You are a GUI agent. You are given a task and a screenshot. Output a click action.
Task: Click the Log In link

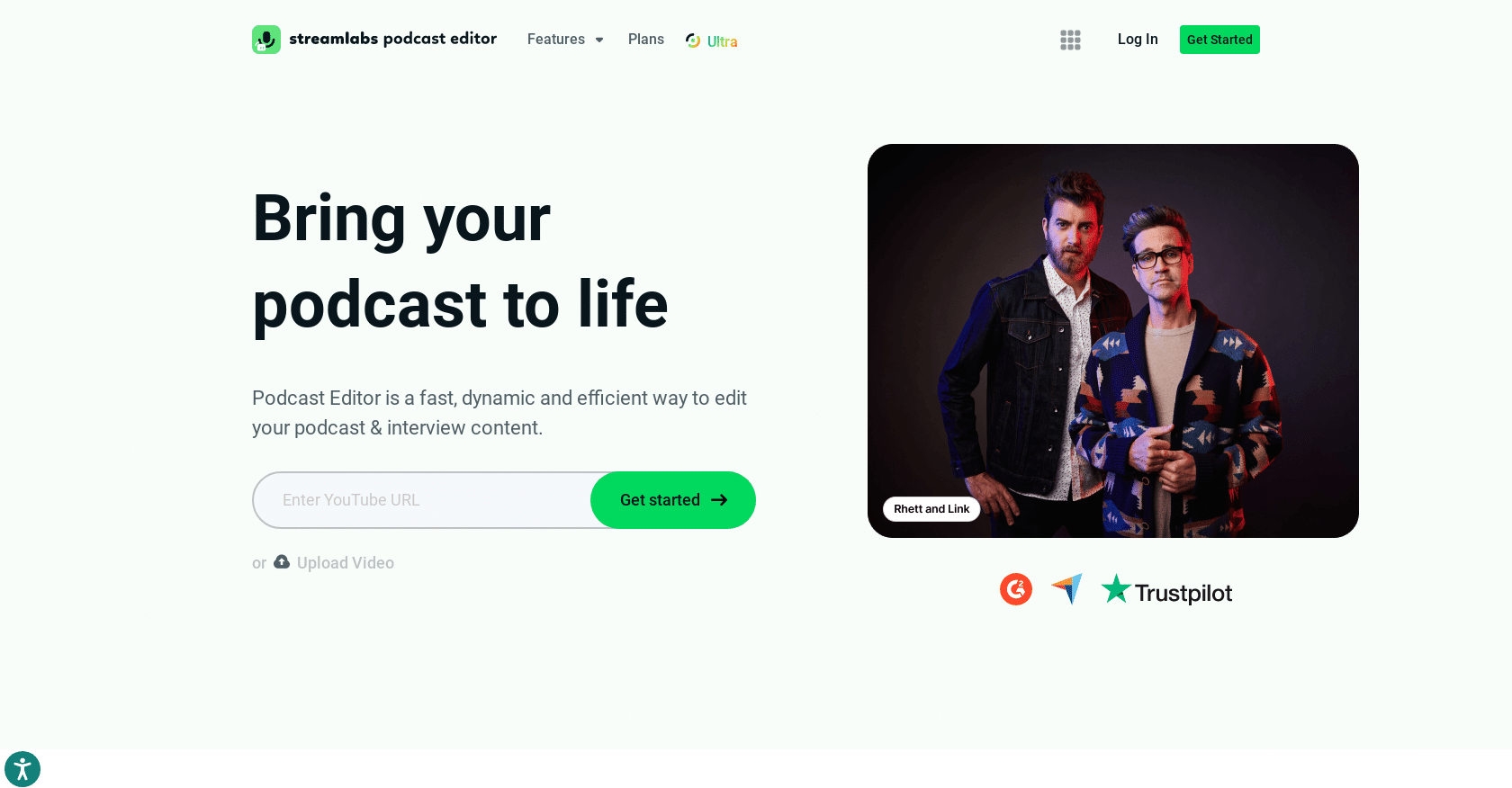tap(1138, 40)
